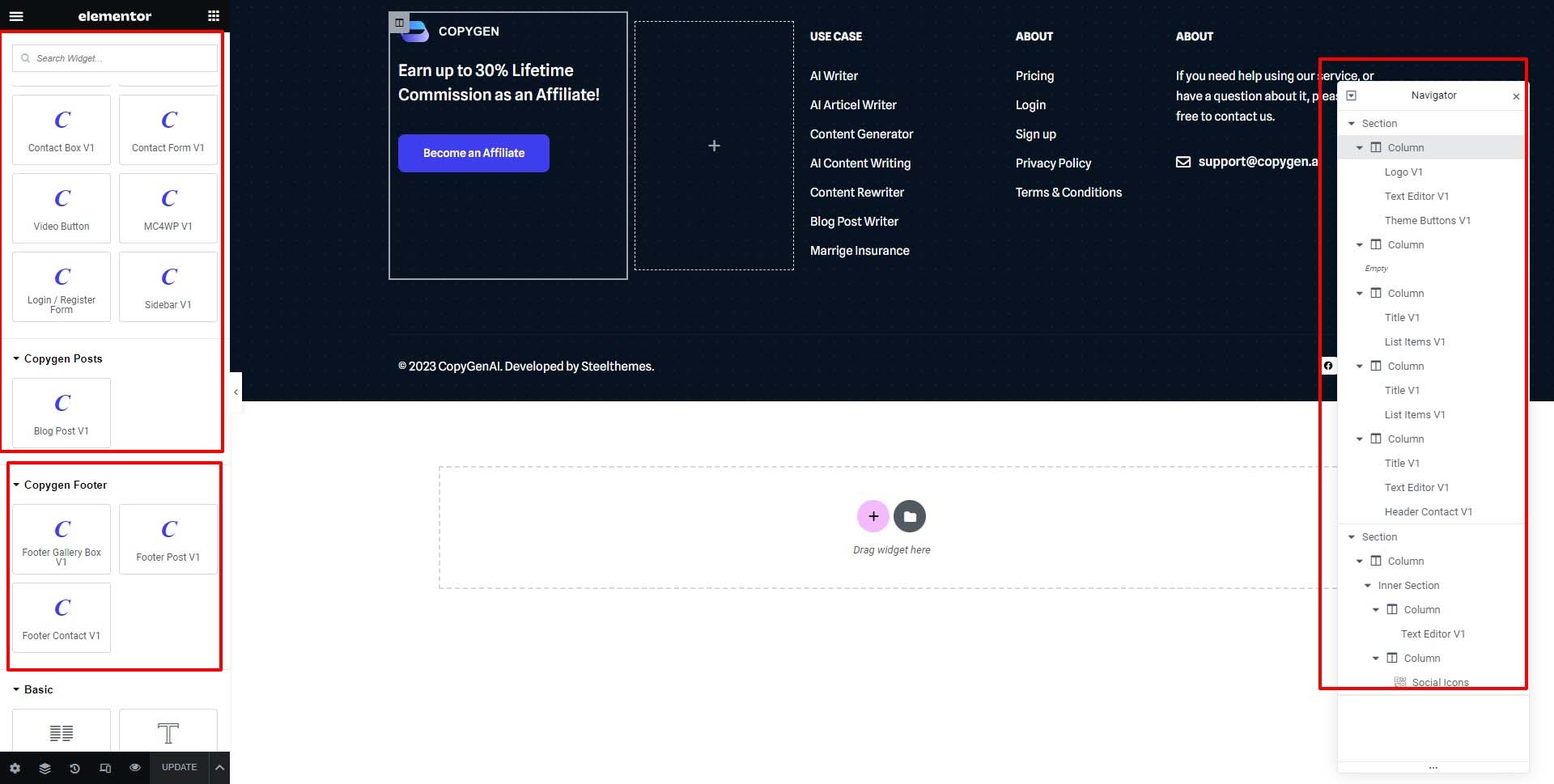Select the Contact Box V1 widget
Image resolution: width=1554 pixels, height=784 pixels.
(62, 130)
